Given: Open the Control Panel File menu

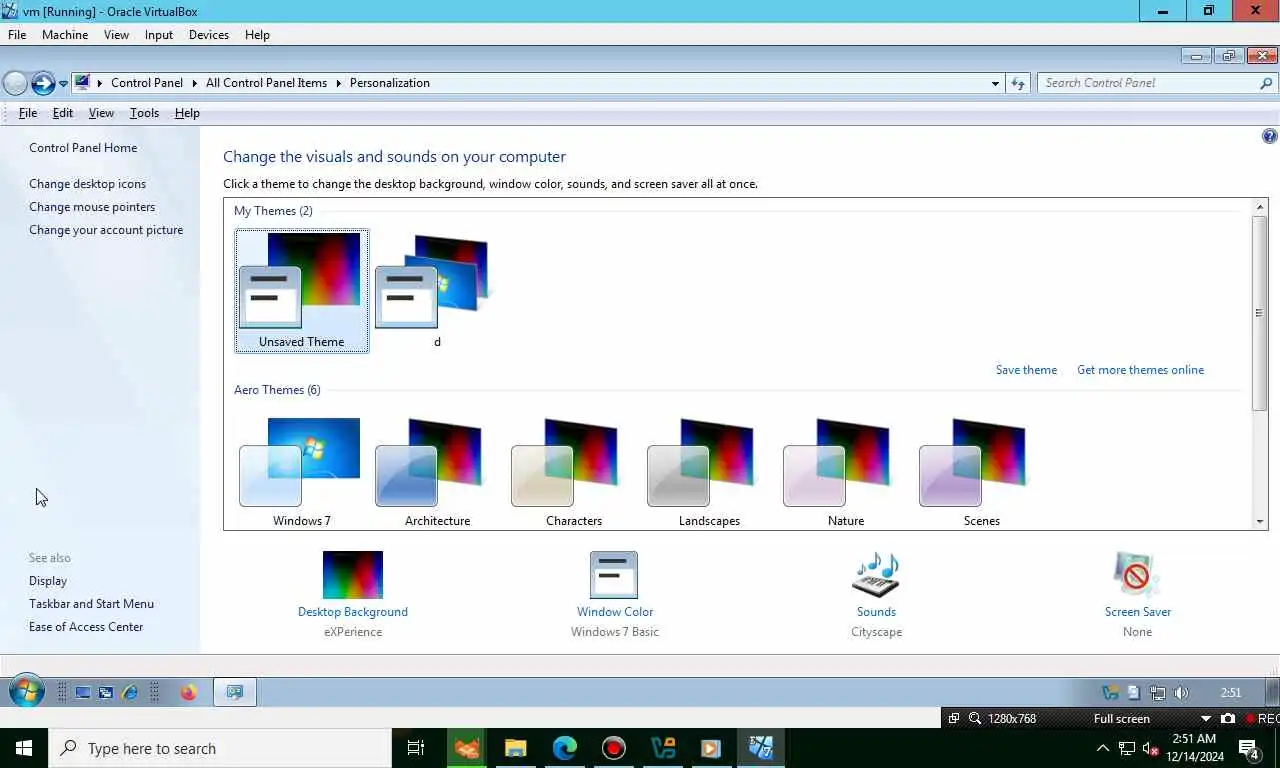Looking at the screenshot, I should pyautogui.click(x=28, y=113).
